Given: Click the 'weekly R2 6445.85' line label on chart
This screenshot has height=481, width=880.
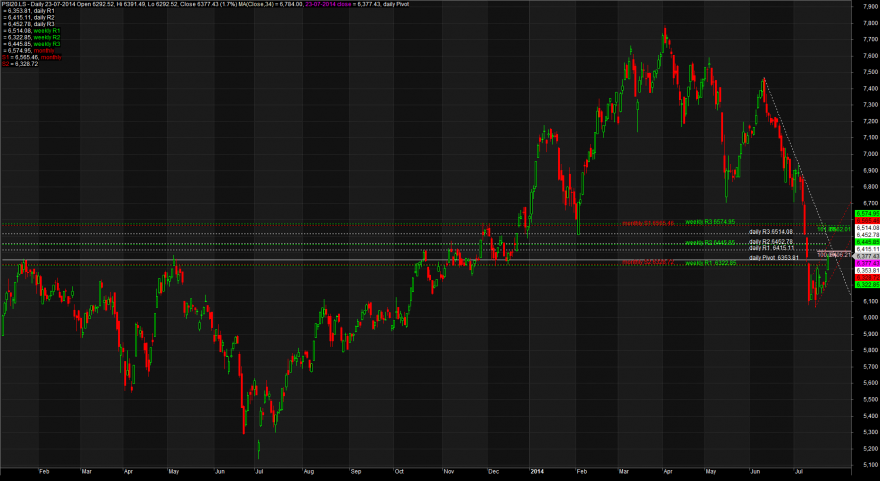Looking at the screenshot, I should tap(710, 242).
